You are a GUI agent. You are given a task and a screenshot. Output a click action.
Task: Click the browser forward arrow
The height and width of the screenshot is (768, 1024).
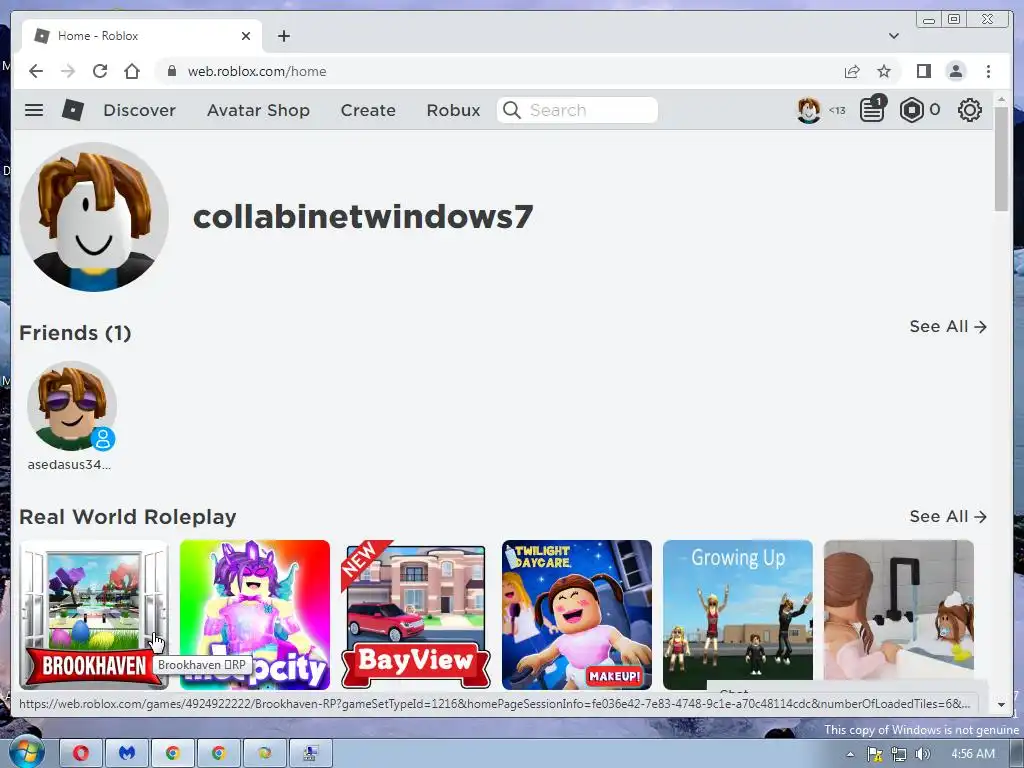click(x=68, y=71)
